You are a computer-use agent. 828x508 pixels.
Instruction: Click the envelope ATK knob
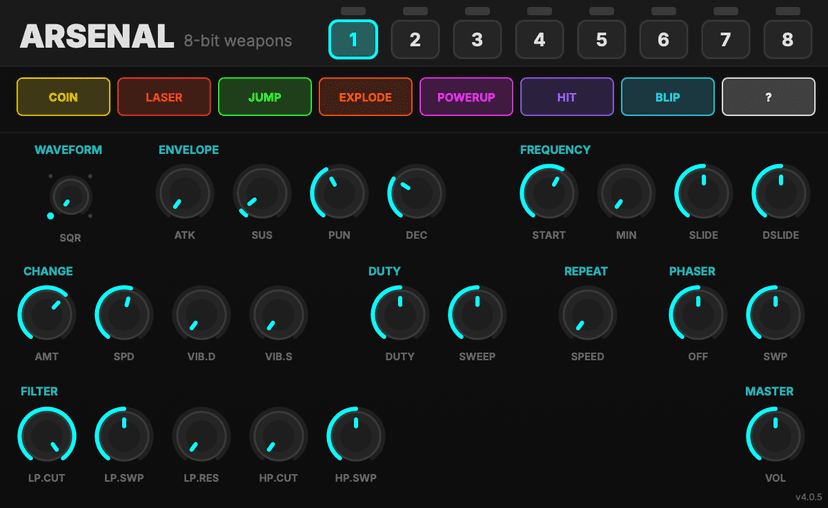tap(185, 193)
